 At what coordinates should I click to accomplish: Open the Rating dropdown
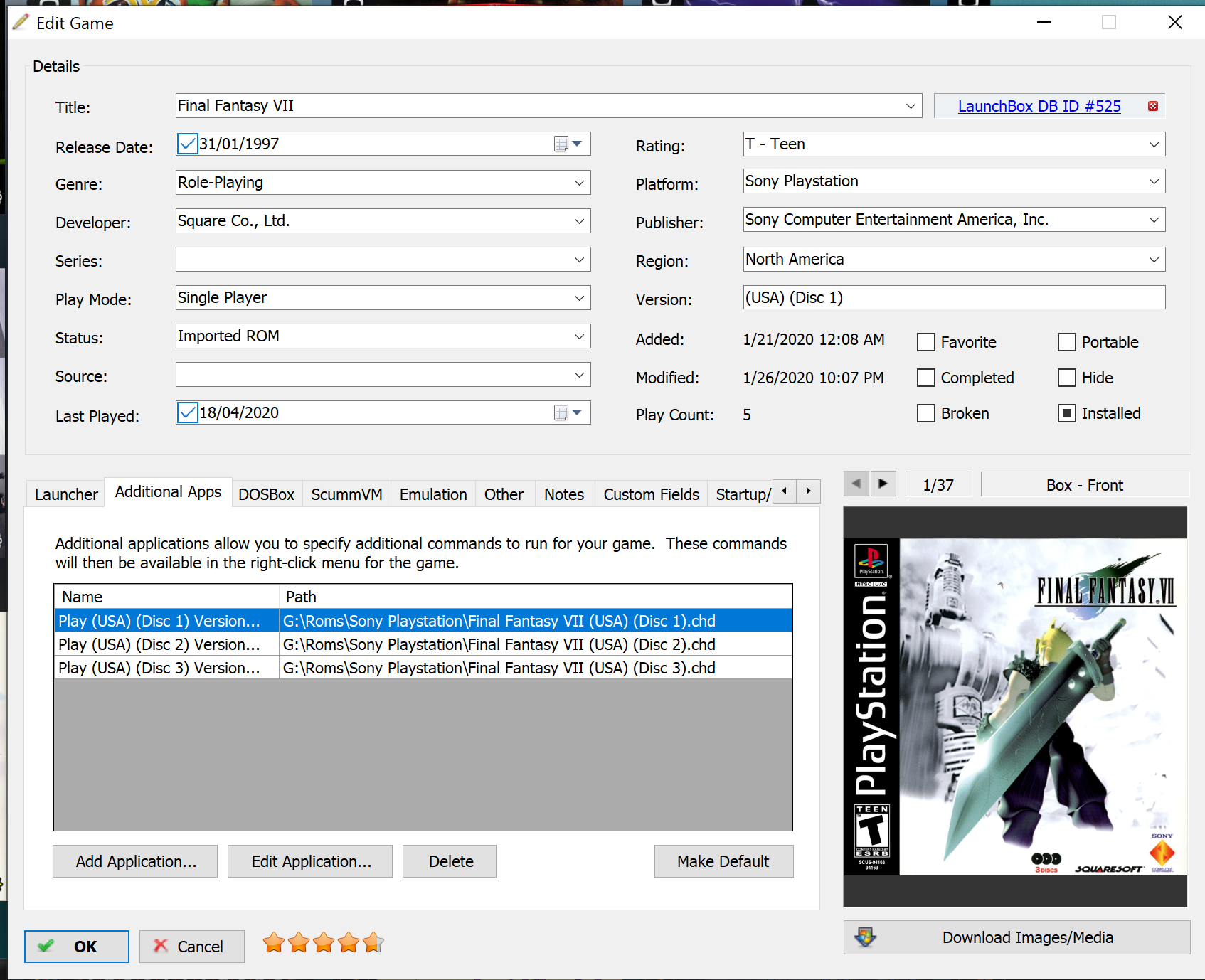1154,144
